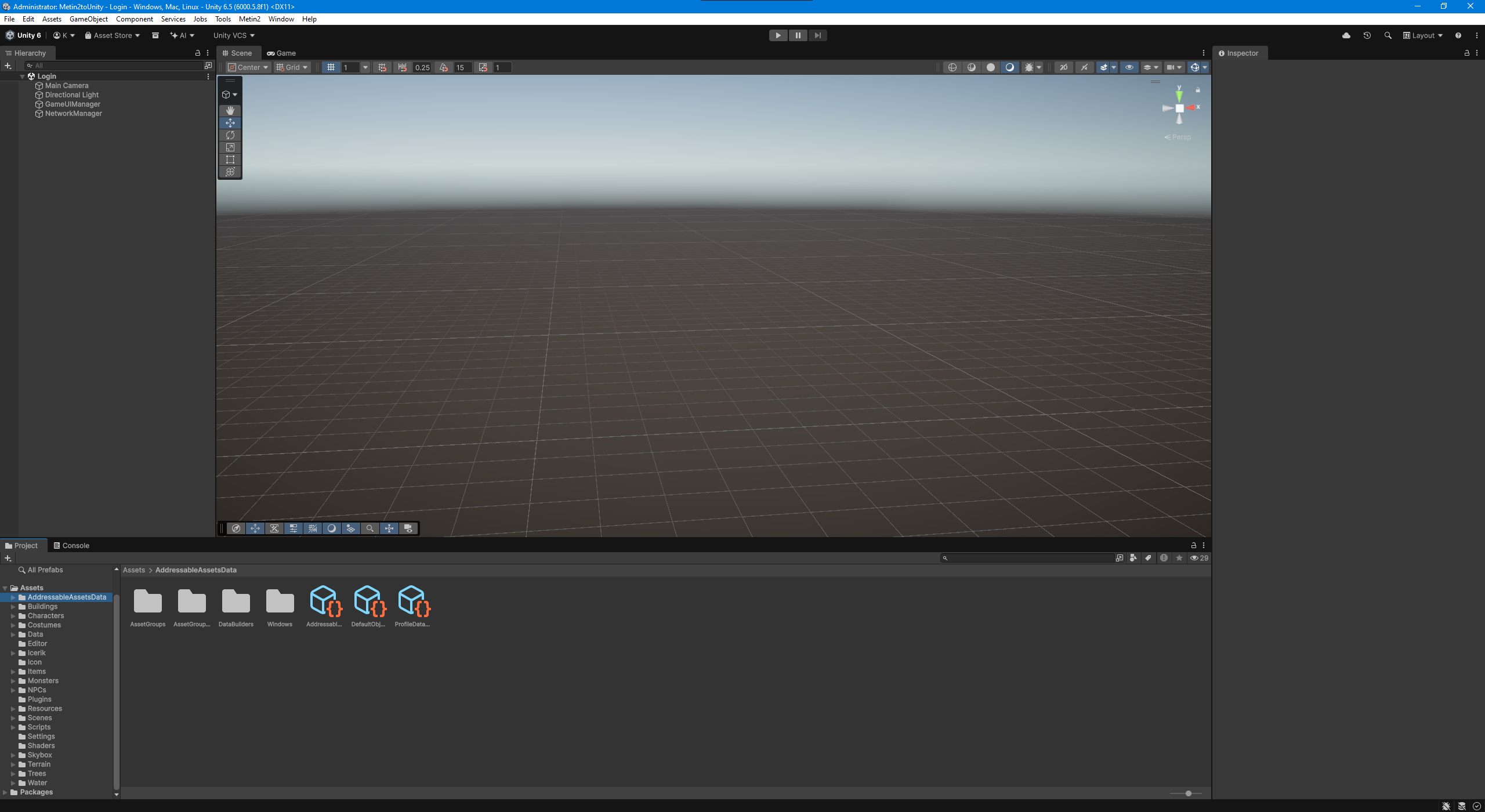Screen dimensions: 1485x812
Task: Toggle 2D view mode
Action: click(x=1064, y=67)
